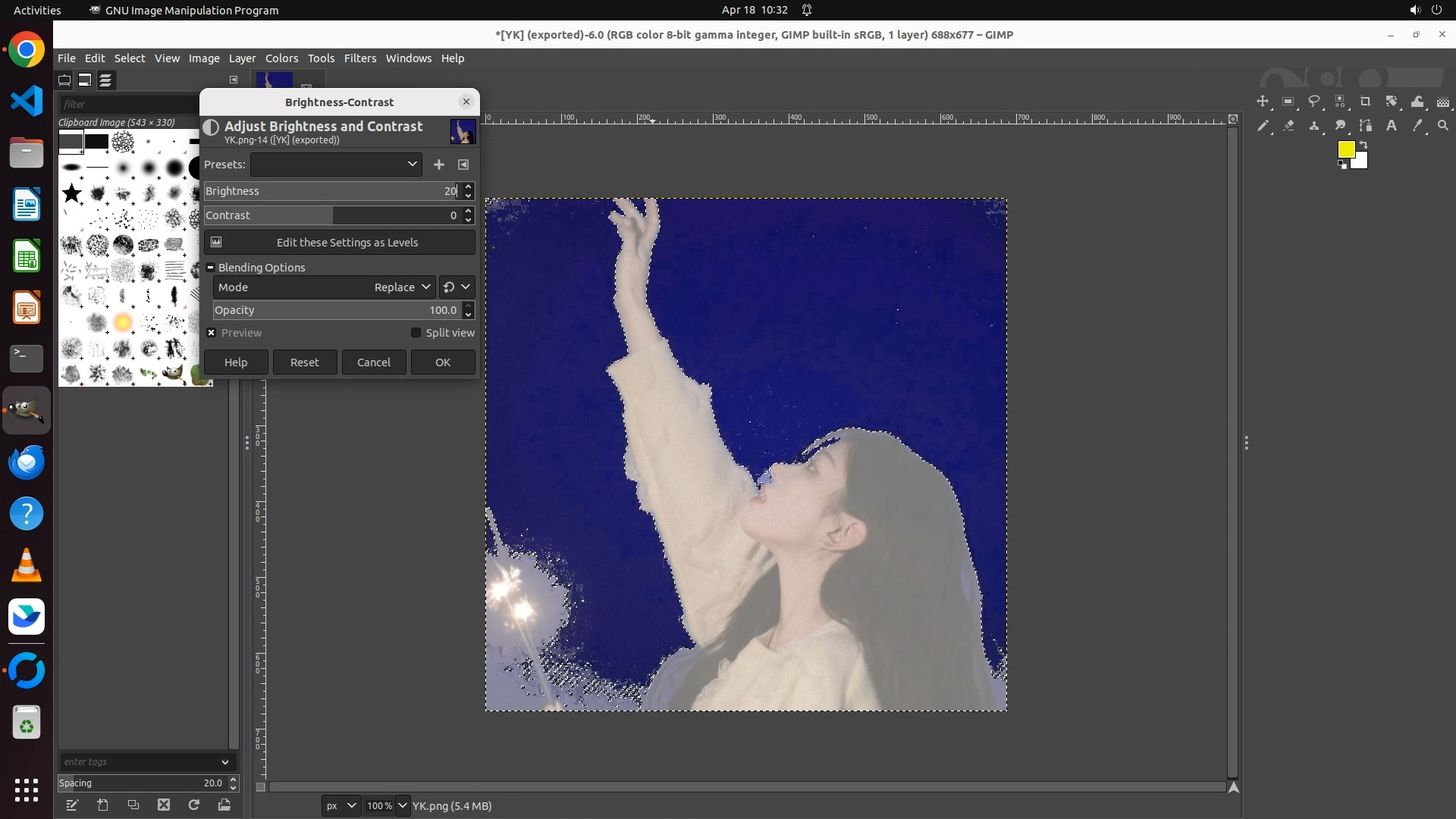Open the zoom percentage dropdown
1456x819 pixels.
[403, 805]
